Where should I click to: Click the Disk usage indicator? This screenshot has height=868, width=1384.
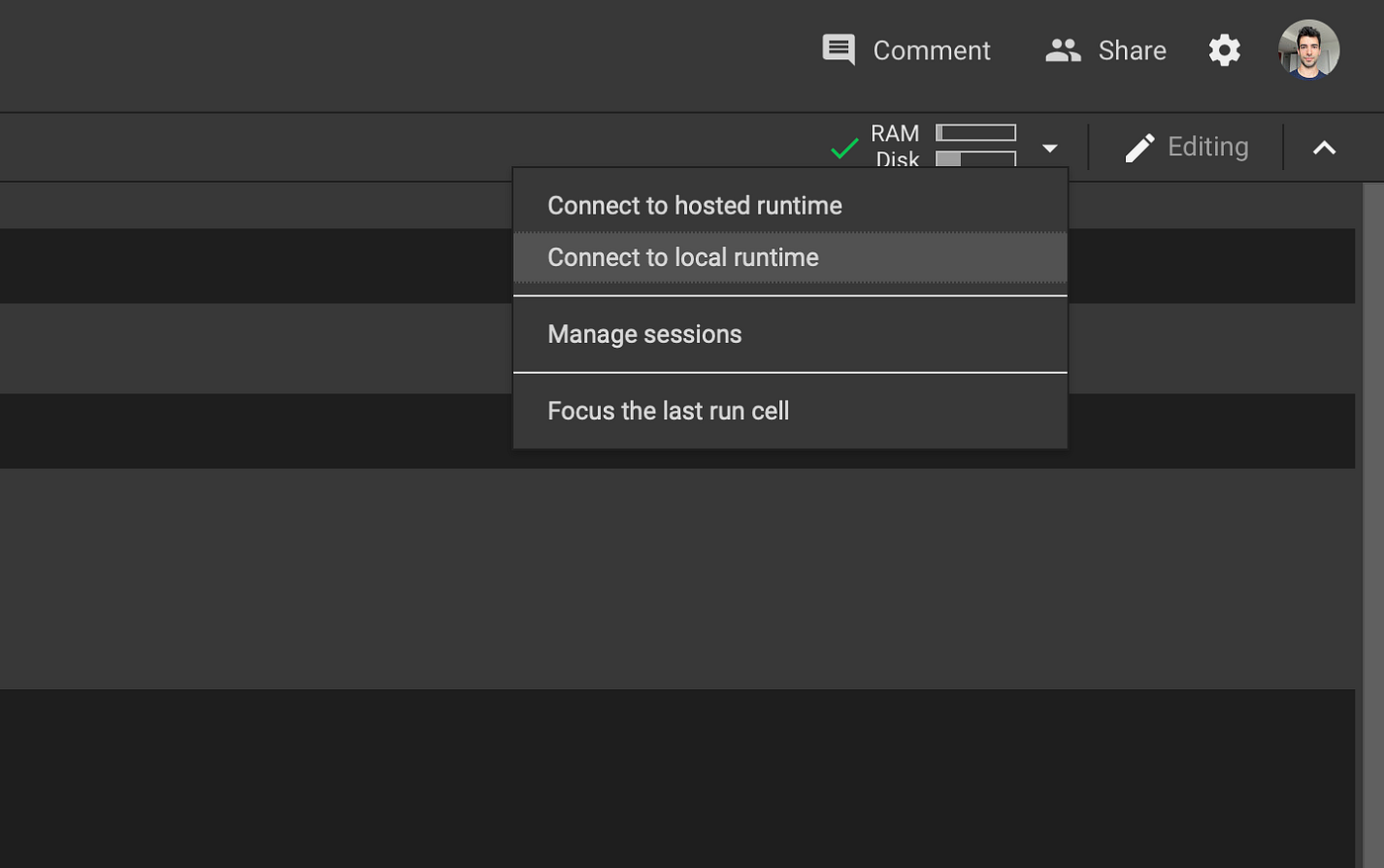974,159
